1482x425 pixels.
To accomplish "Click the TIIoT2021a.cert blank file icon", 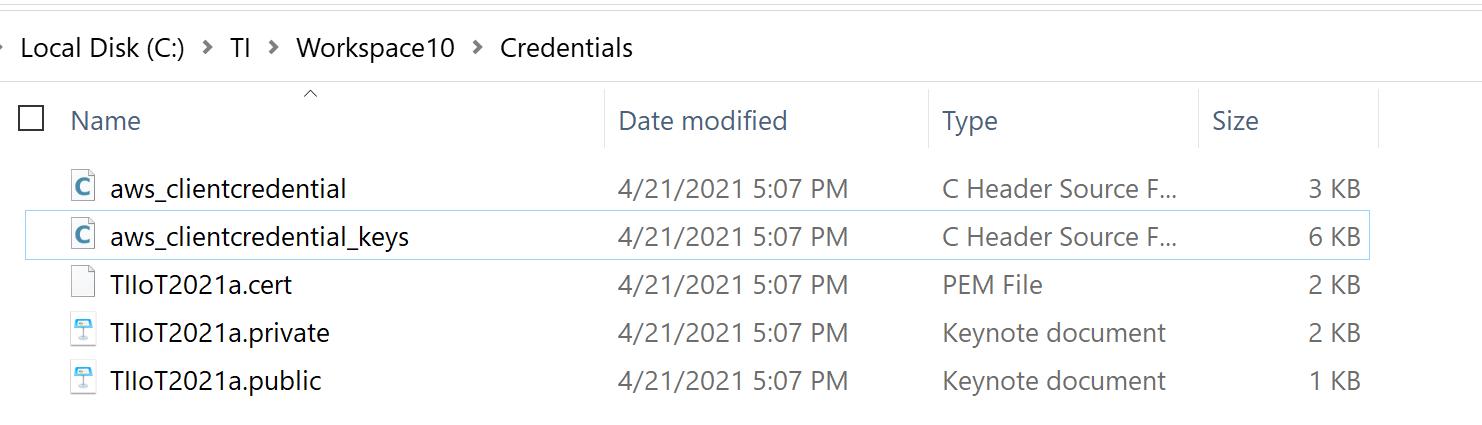I will point(84,284).
